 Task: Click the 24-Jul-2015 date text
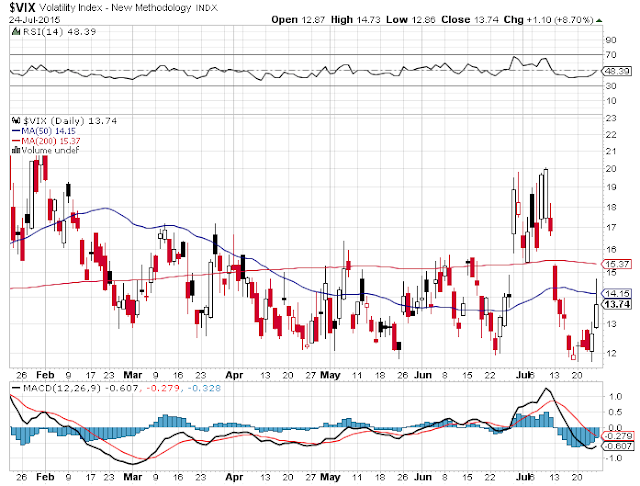pos(35,20)
